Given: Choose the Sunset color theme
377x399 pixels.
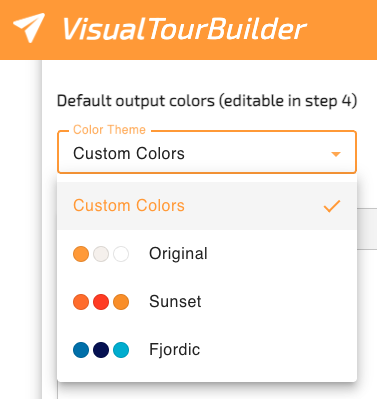Looking at the screenshot, I should pyautogui.click(x=207, y=302).
